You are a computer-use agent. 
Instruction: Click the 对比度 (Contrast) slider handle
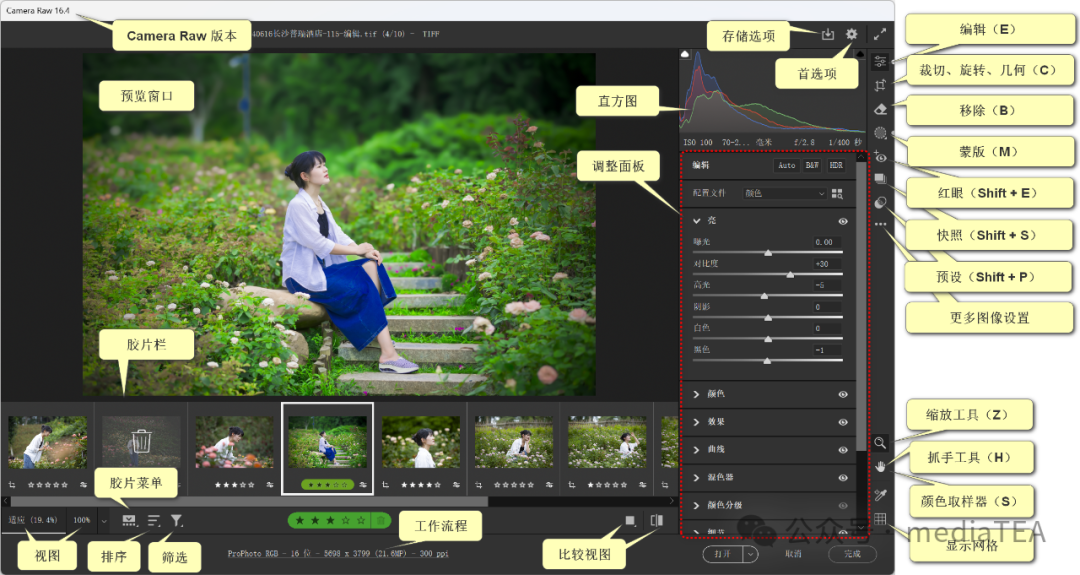[790, 275]
